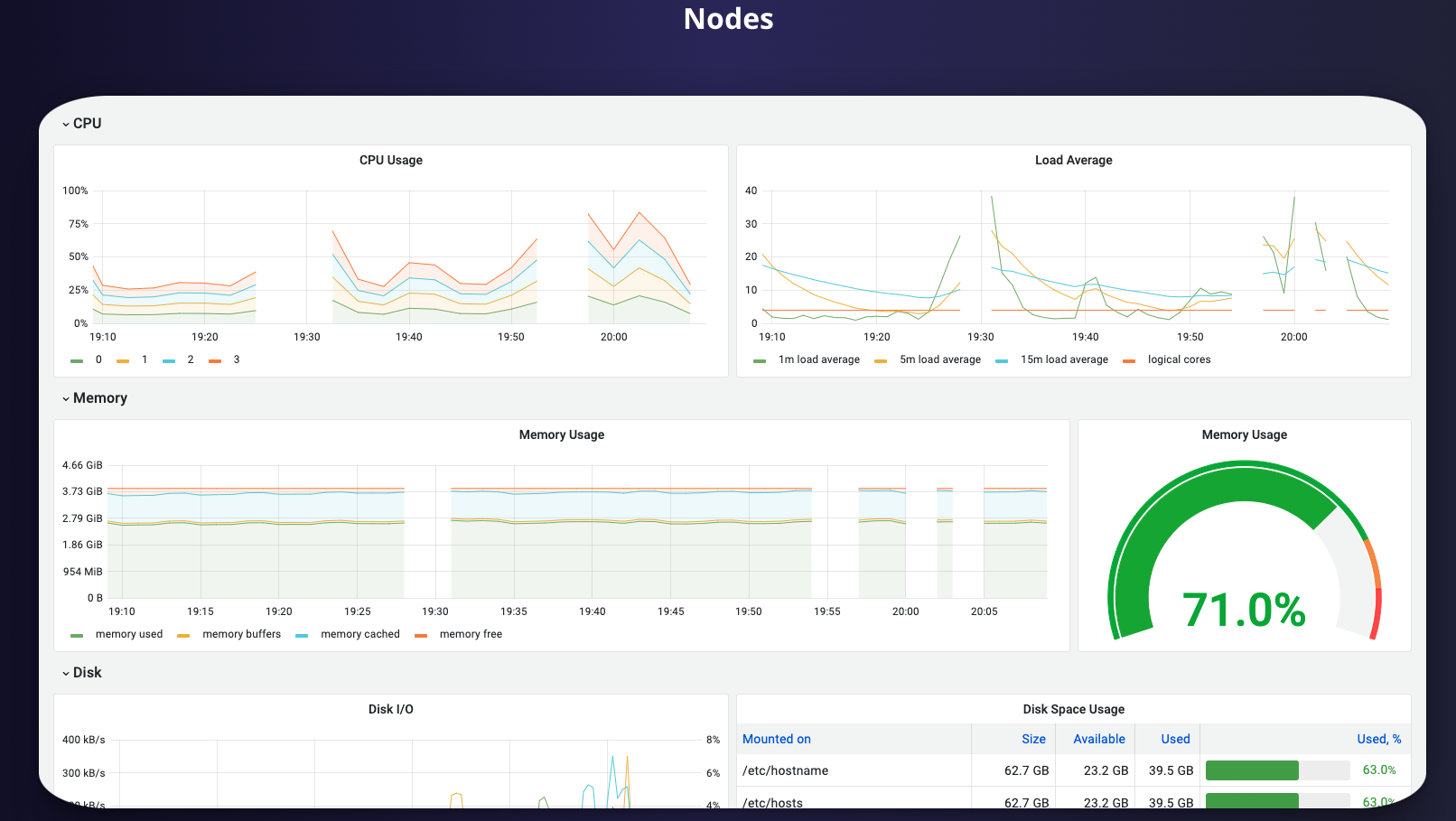Viewport: 1456px width, 821px height.
Task: Open the Disk I/O panel title
Action: [391, 709]
